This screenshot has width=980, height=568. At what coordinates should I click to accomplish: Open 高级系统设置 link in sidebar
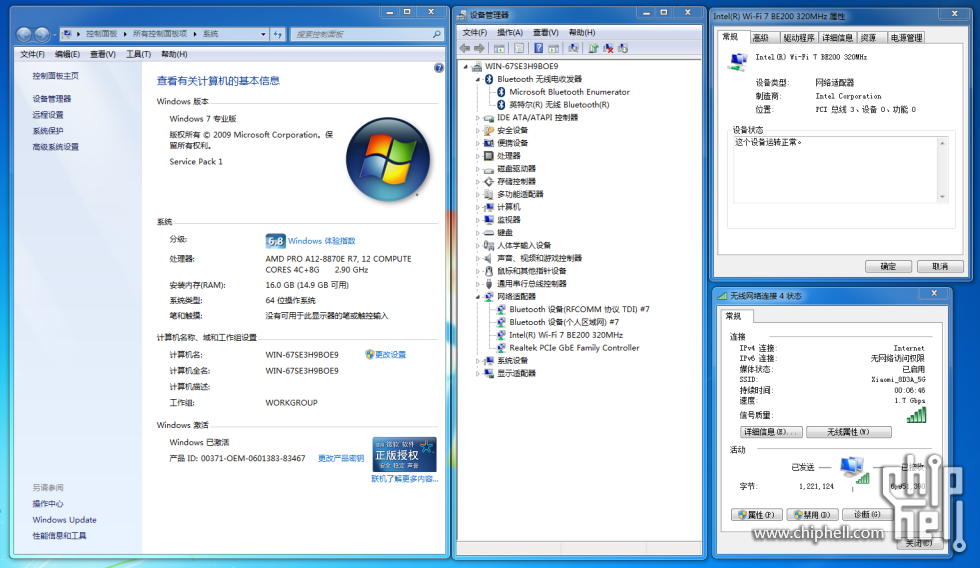(x=56, y=147)
